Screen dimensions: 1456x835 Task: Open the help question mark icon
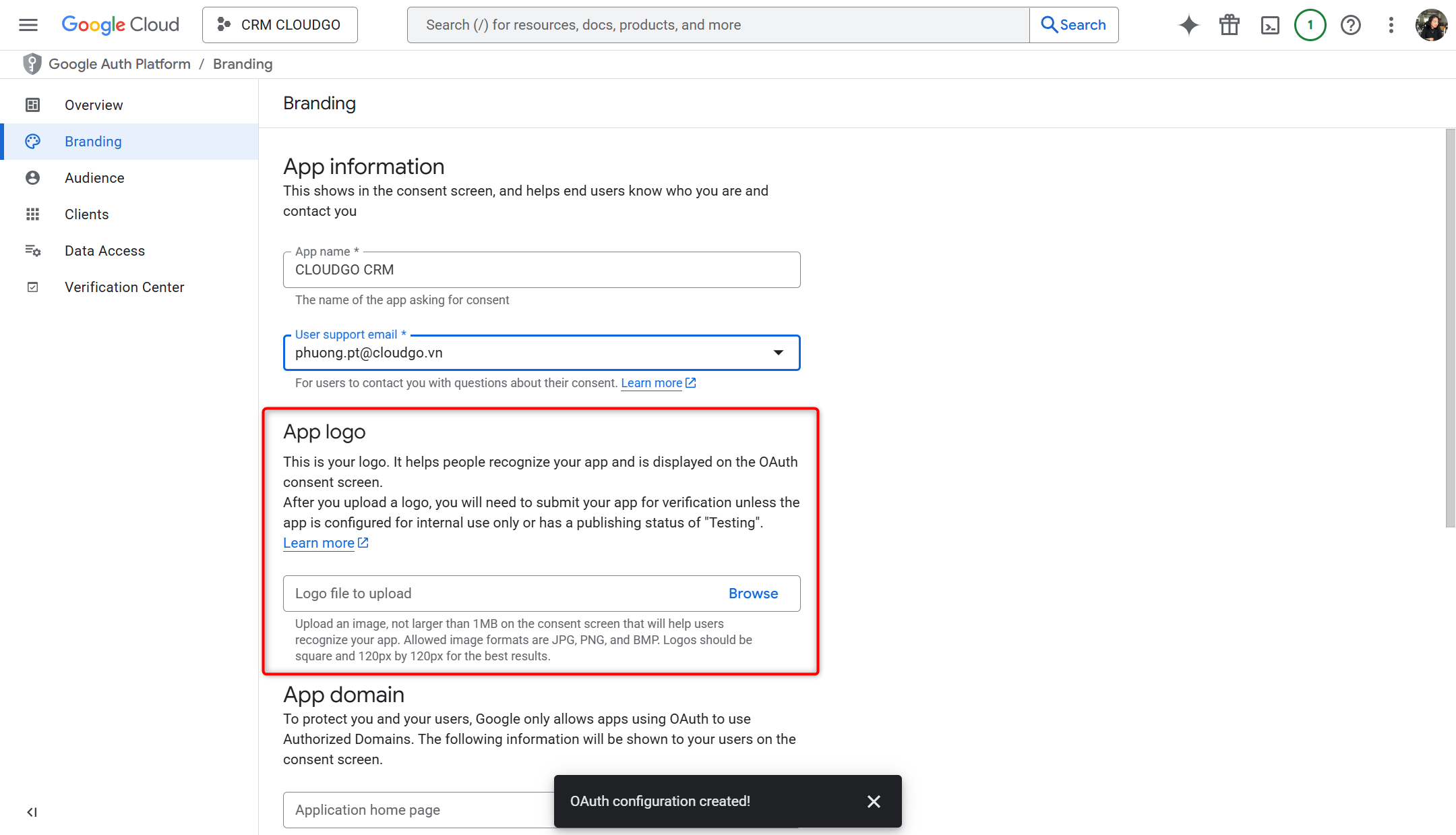tap(1351, 24)
